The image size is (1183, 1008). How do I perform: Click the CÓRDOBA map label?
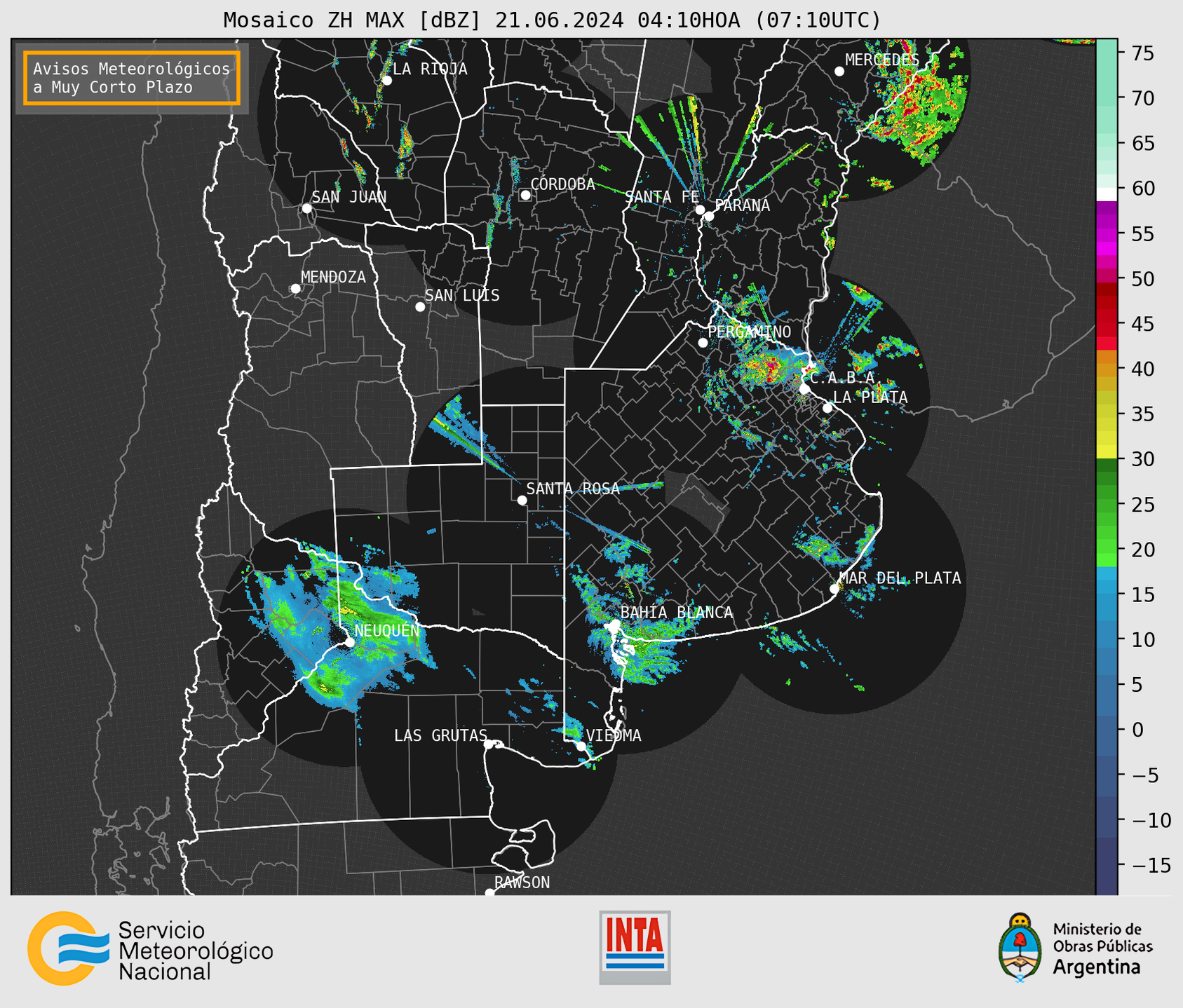(x=563, y=184)
